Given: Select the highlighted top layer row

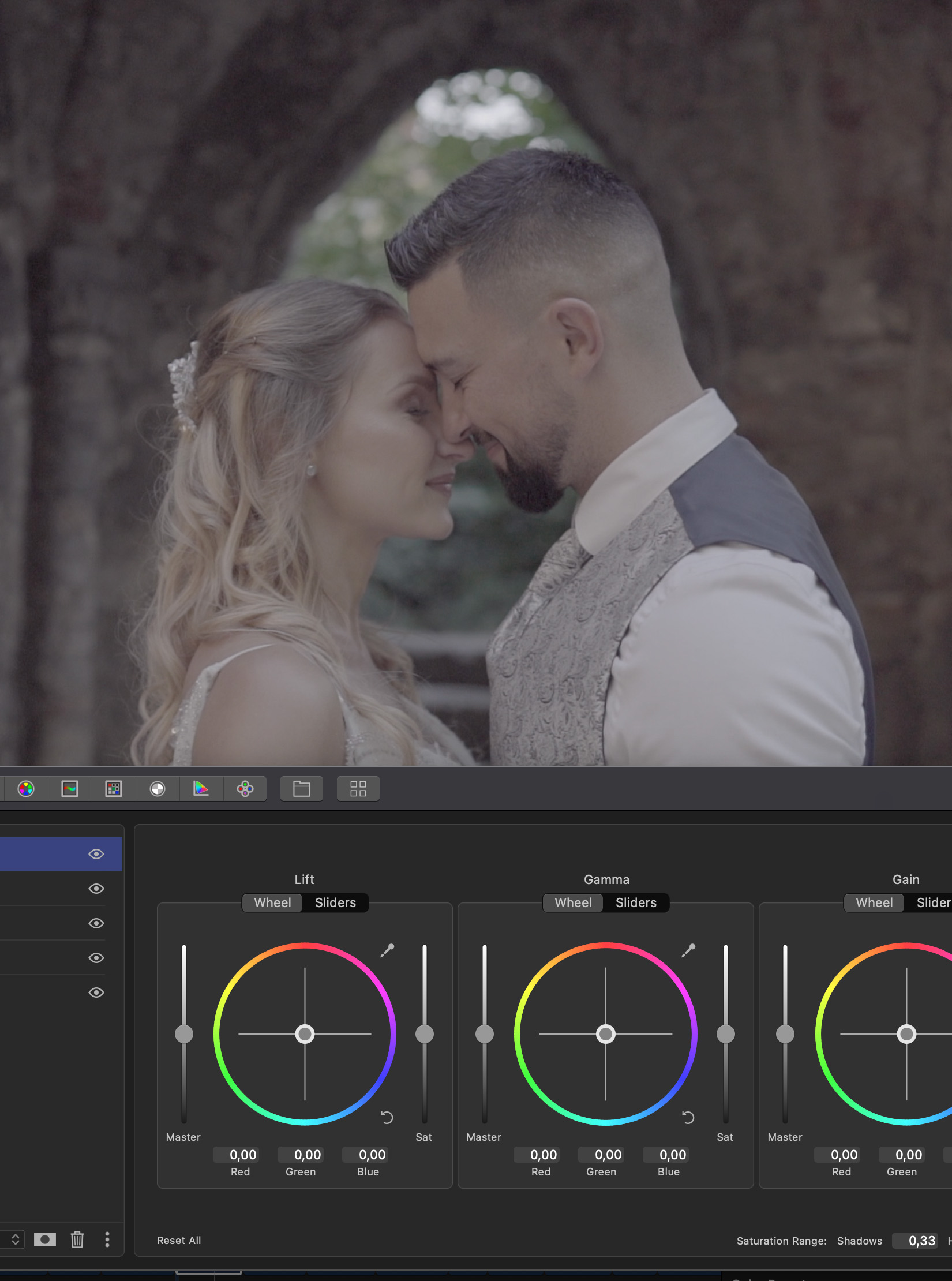Looking at the screenshot, I should click(61, 854).
